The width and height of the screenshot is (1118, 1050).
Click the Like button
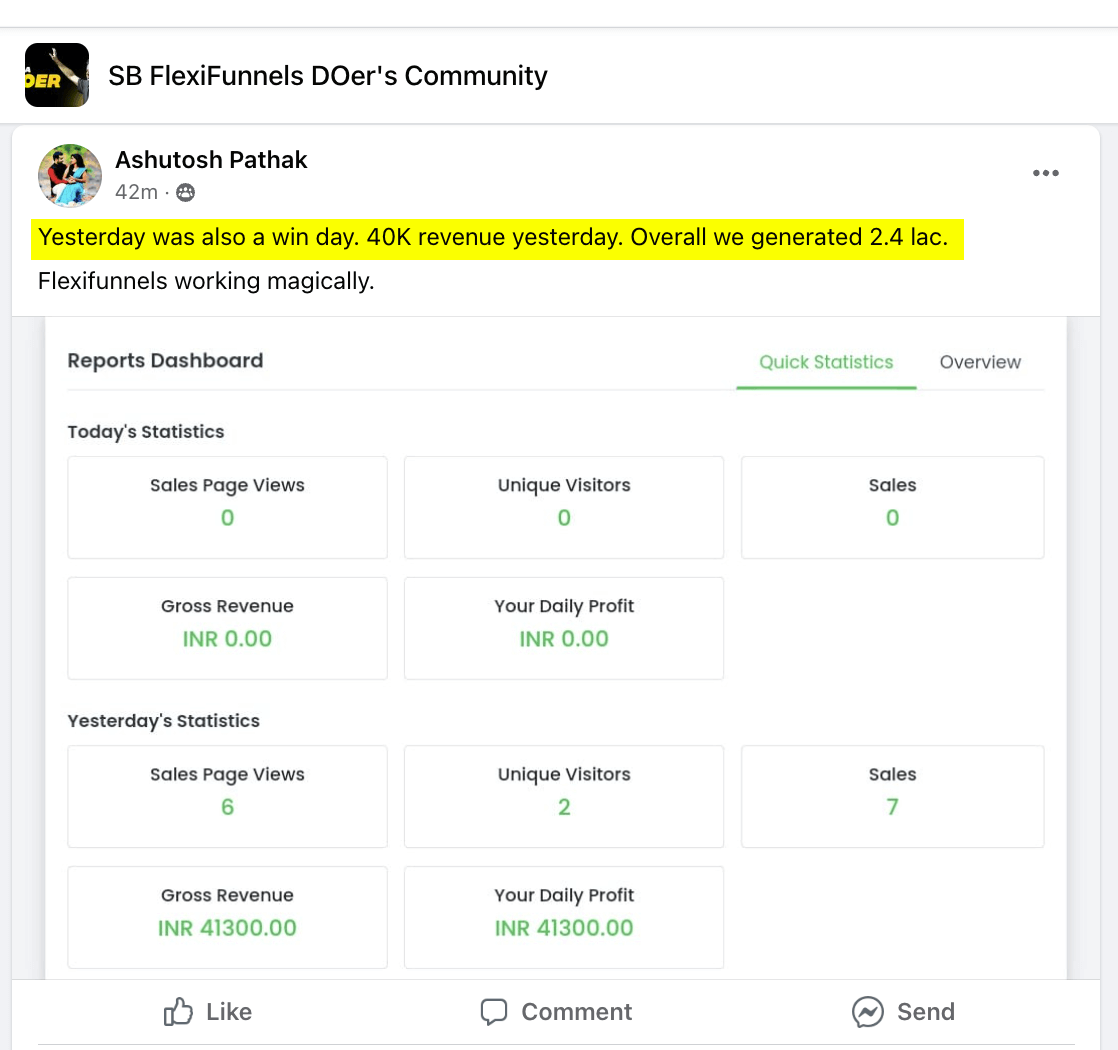click(207, 1011)
